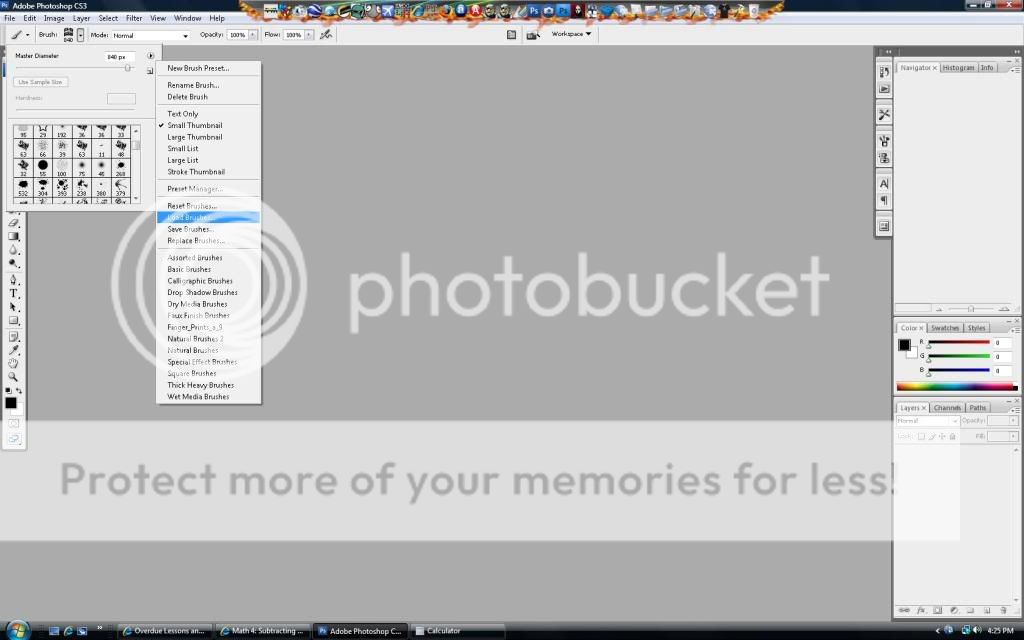The image size is (1024, 640).
Task: Toggle Quick Mask mode icon
Action: [x=14, y=424]
